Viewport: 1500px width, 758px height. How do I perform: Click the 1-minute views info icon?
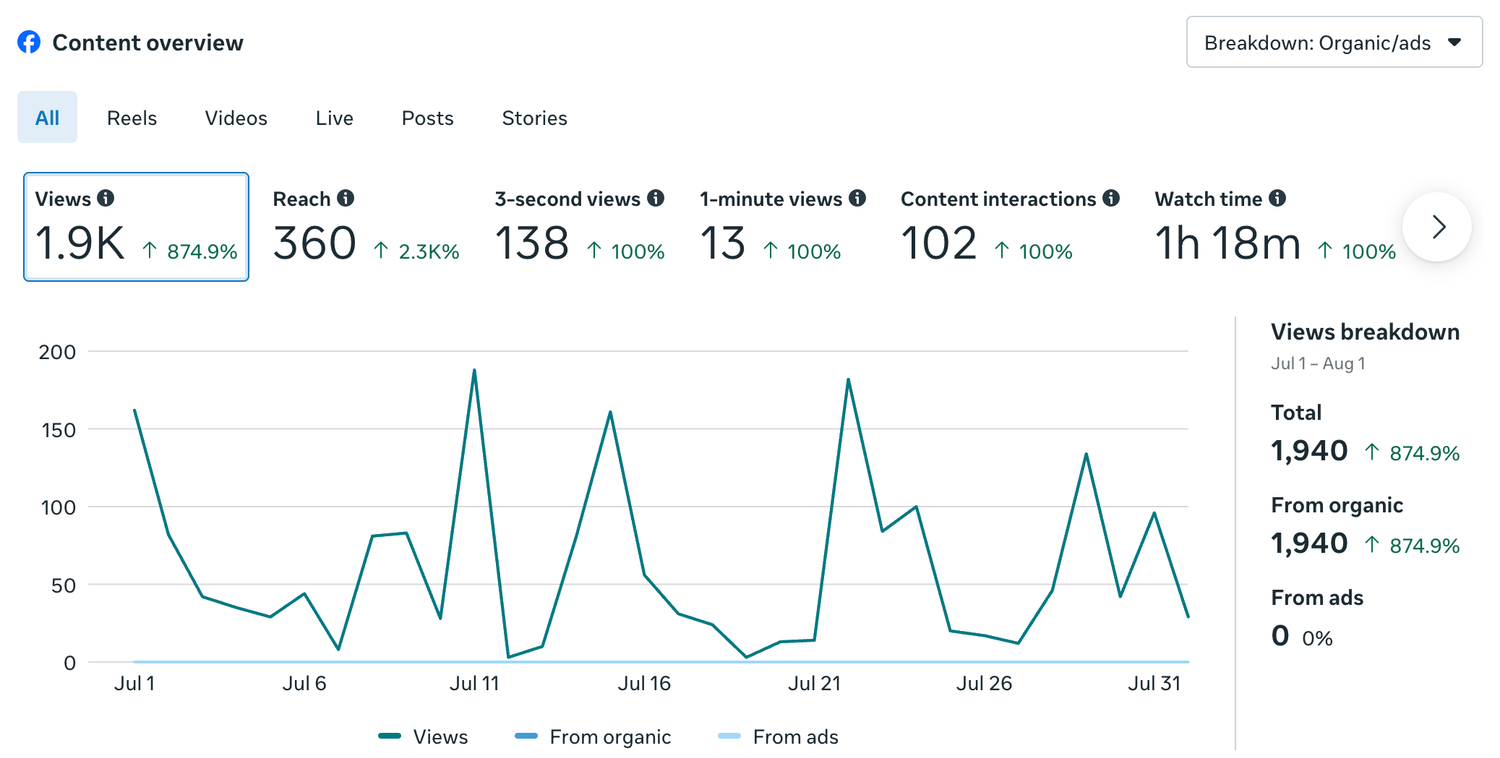(857, 198)
